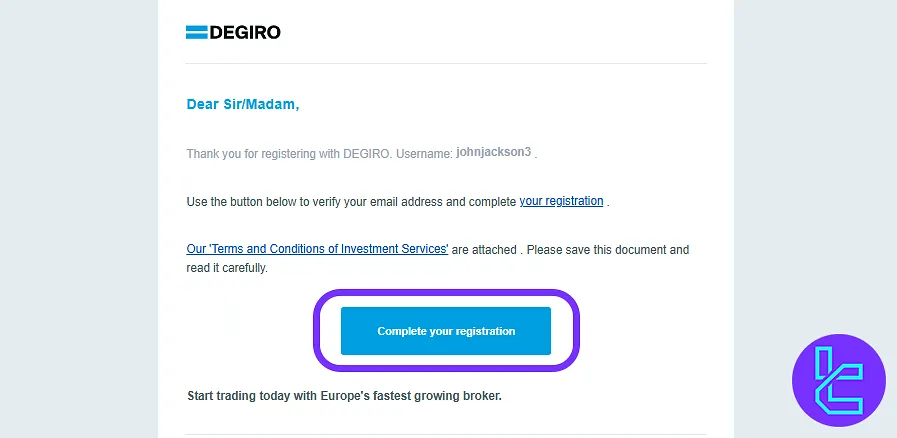Click the purple TC watermark logo
The width and height of the screenshot is (897, 438).
point(838,381)
